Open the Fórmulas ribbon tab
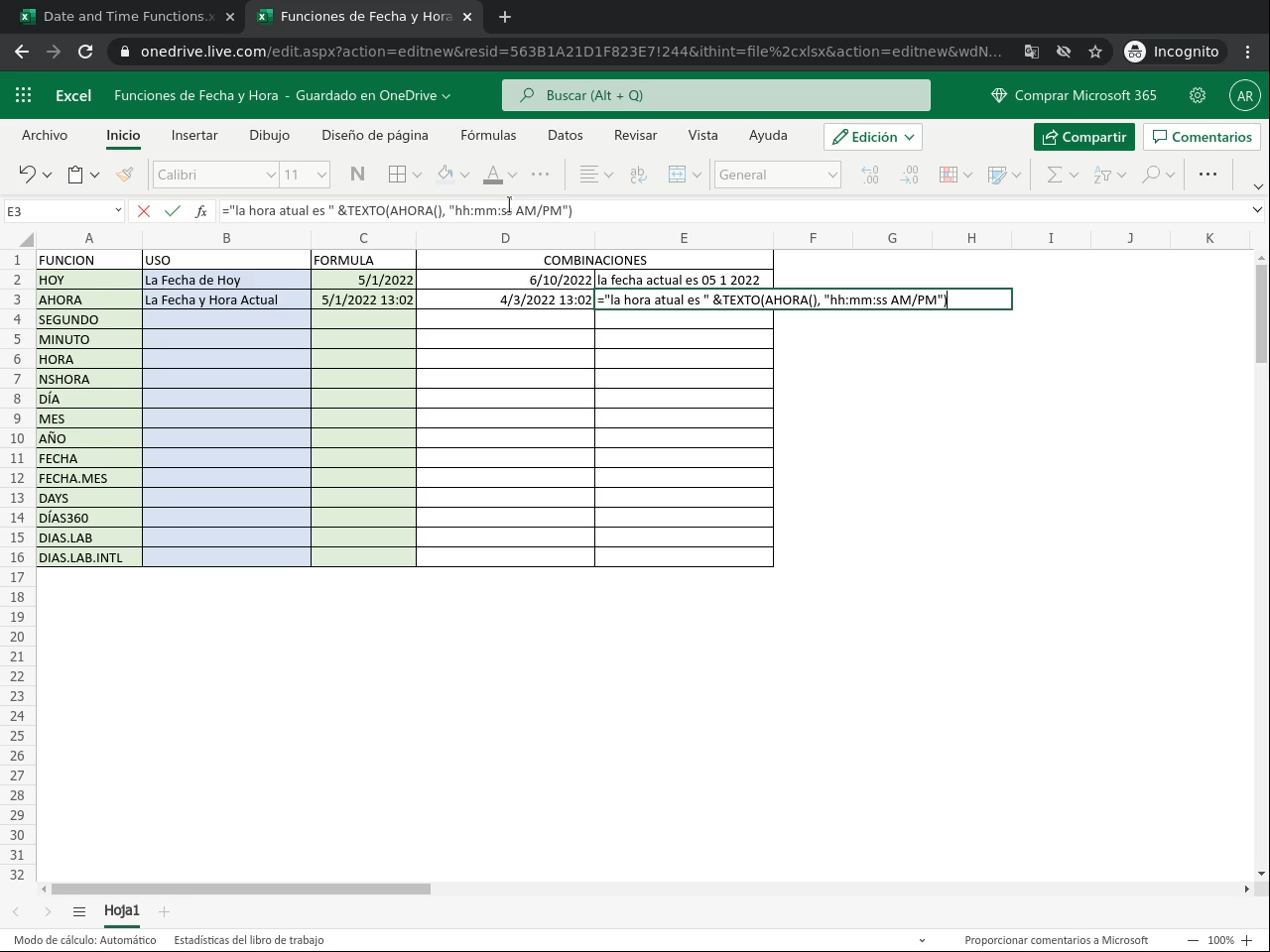Viewport: 1270px width, 952px height. coord(488,135)
